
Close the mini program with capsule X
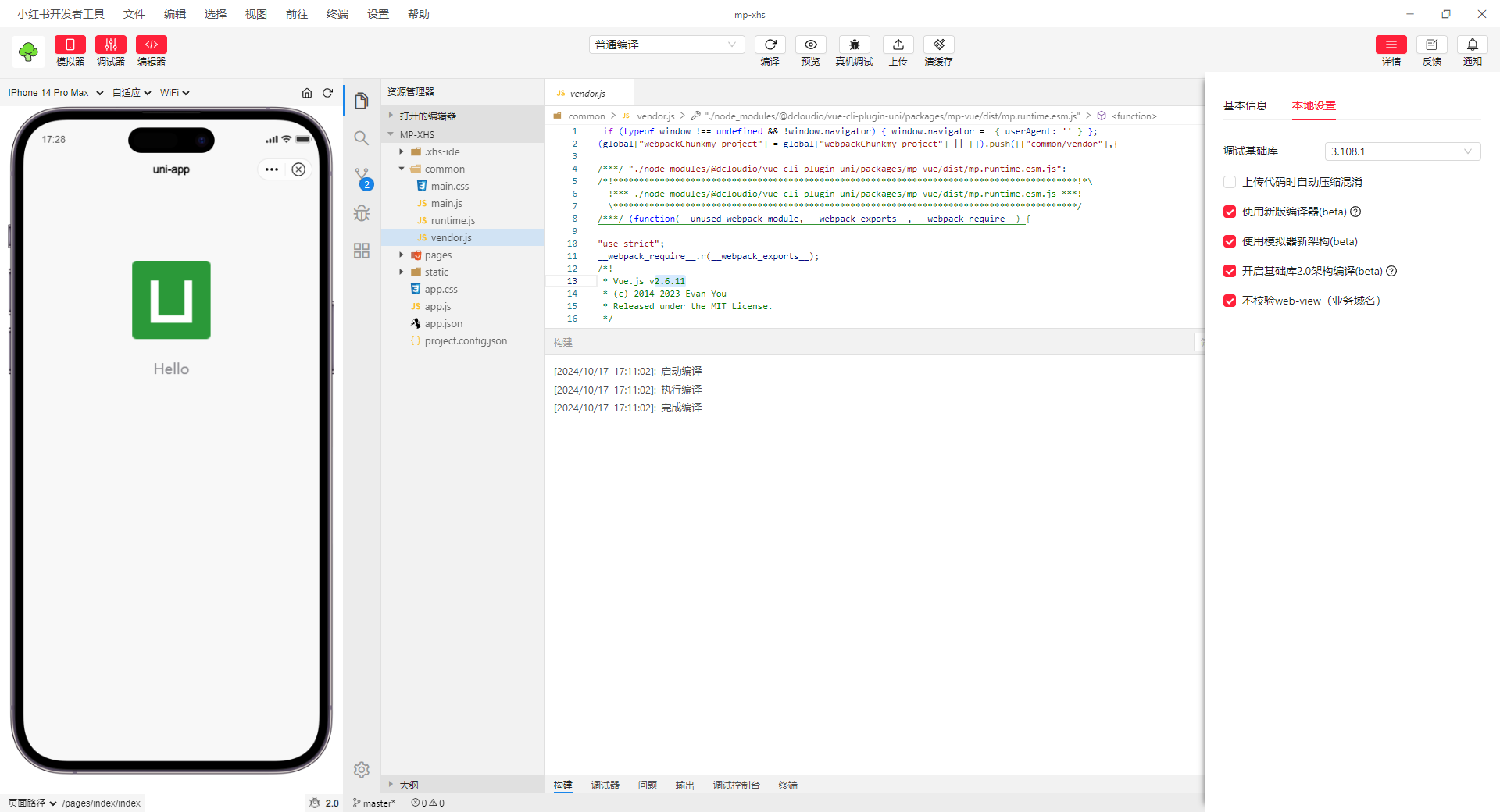pos(298,169)
